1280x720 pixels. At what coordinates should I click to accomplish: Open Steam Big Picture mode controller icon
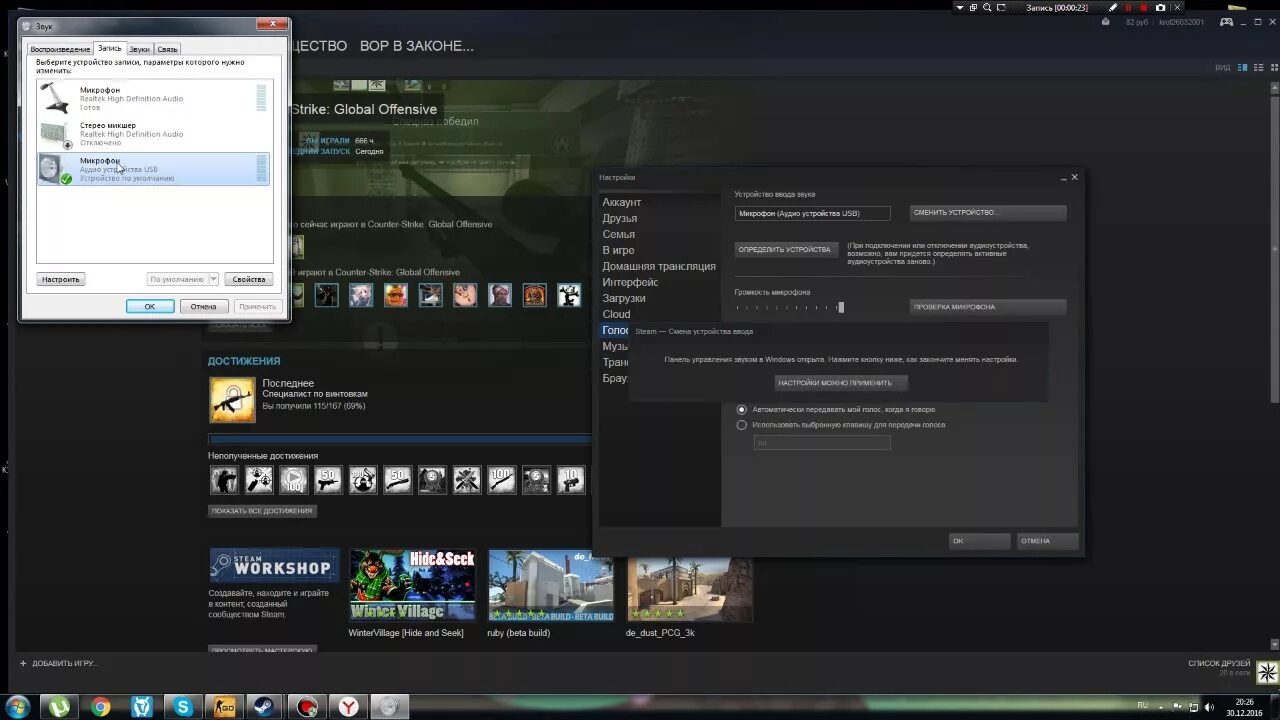click(x=1226, y=22)
